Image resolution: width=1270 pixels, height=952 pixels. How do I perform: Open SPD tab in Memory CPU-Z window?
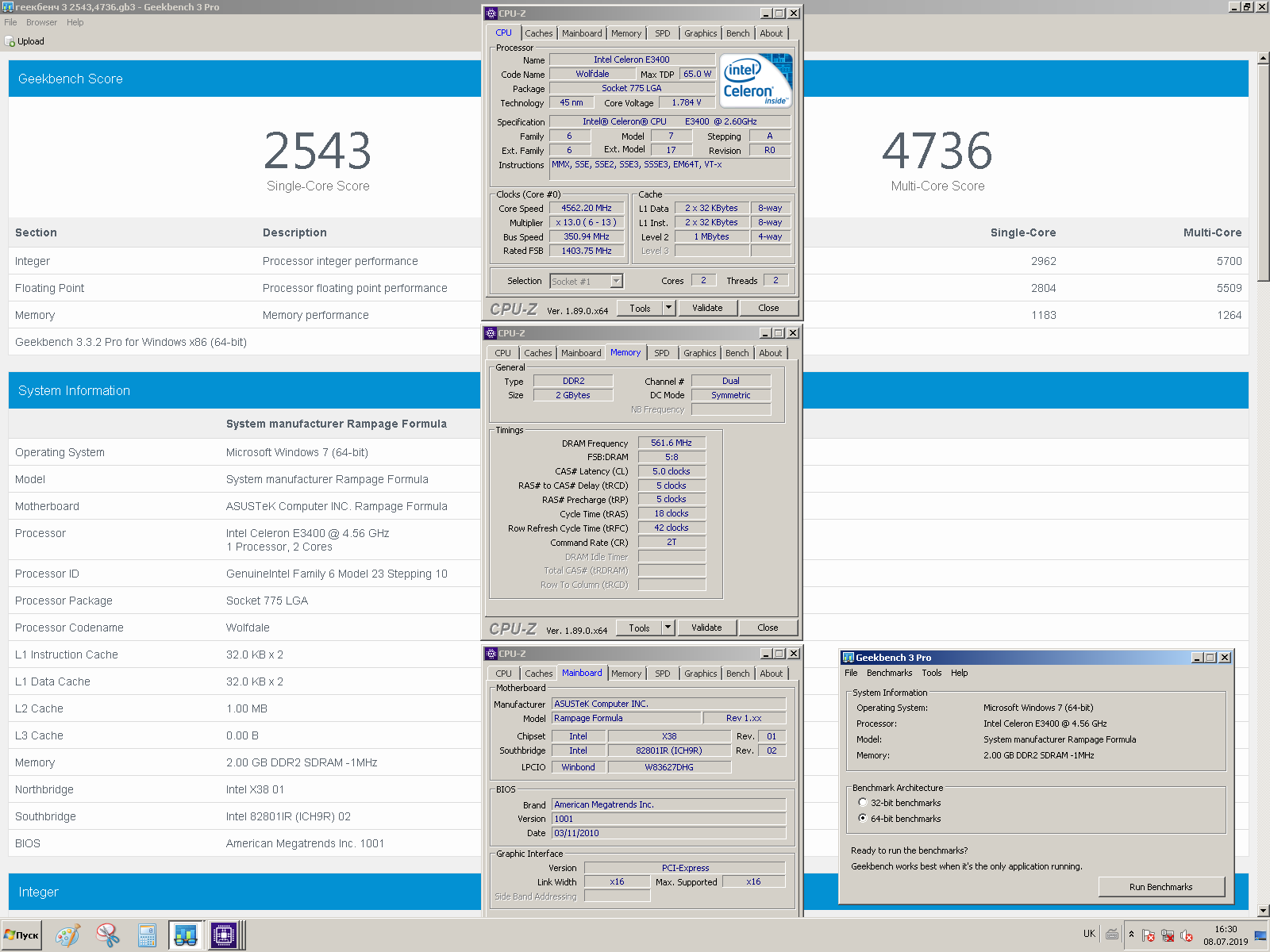[x=662, y=353]
